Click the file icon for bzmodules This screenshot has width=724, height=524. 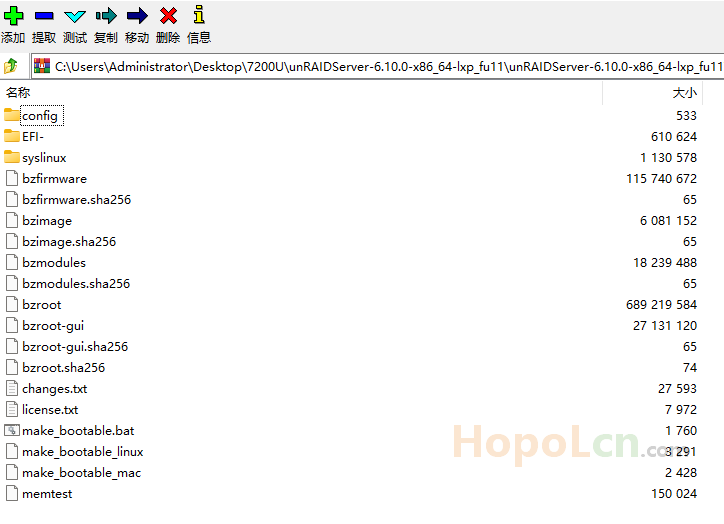tap(12, 262)
